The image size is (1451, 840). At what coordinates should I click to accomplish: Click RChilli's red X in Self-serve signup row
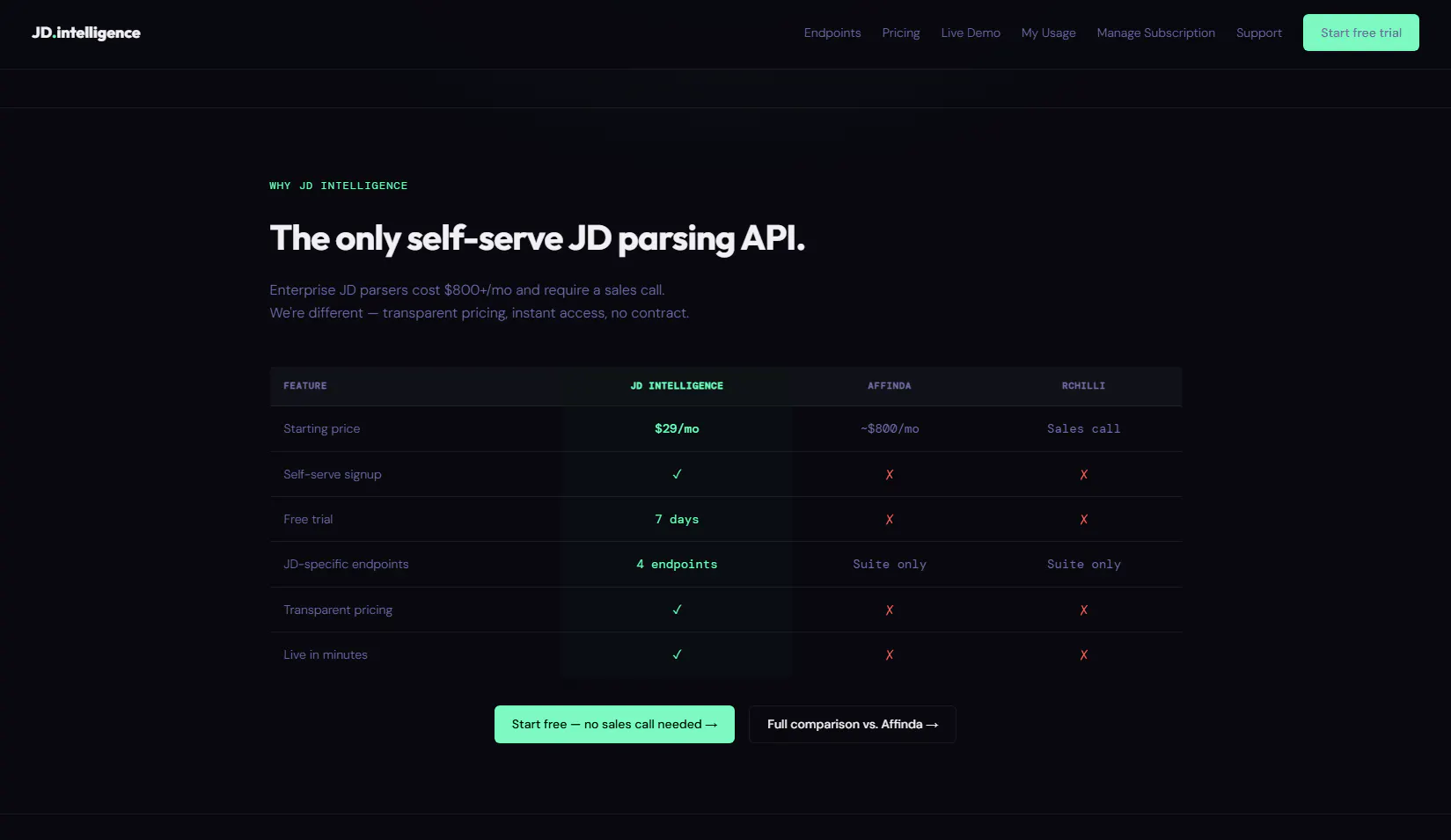1084,474
